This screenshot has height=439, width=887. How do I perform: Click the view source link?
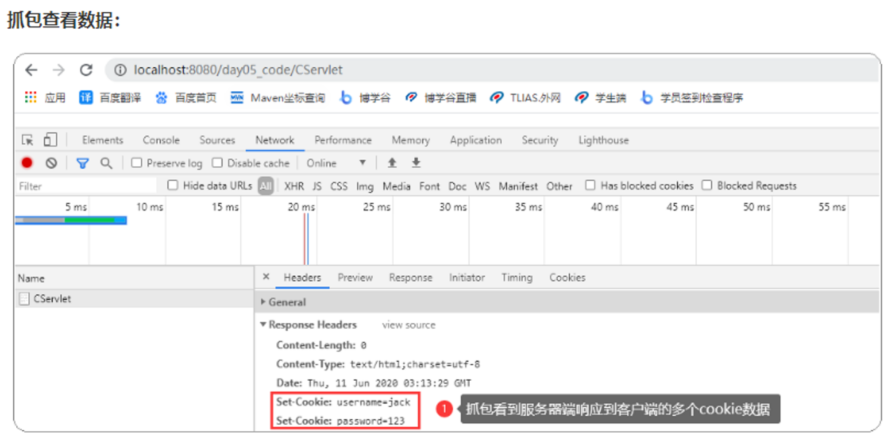point(409,325)
